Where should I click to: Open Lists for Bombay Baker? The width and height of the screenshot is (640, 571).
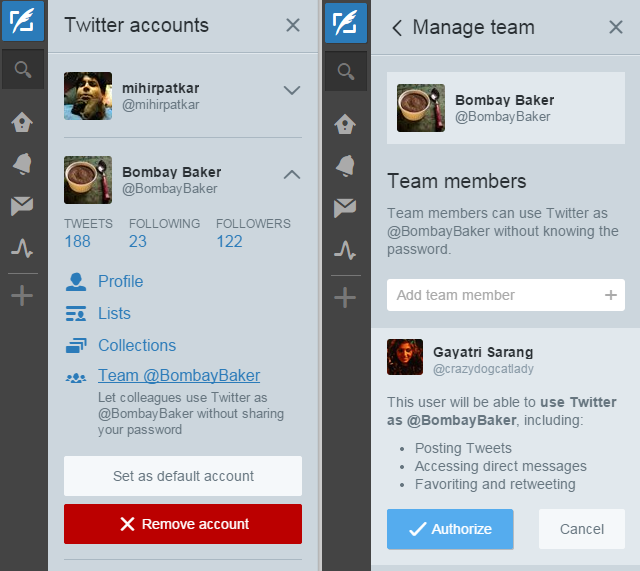114,313
